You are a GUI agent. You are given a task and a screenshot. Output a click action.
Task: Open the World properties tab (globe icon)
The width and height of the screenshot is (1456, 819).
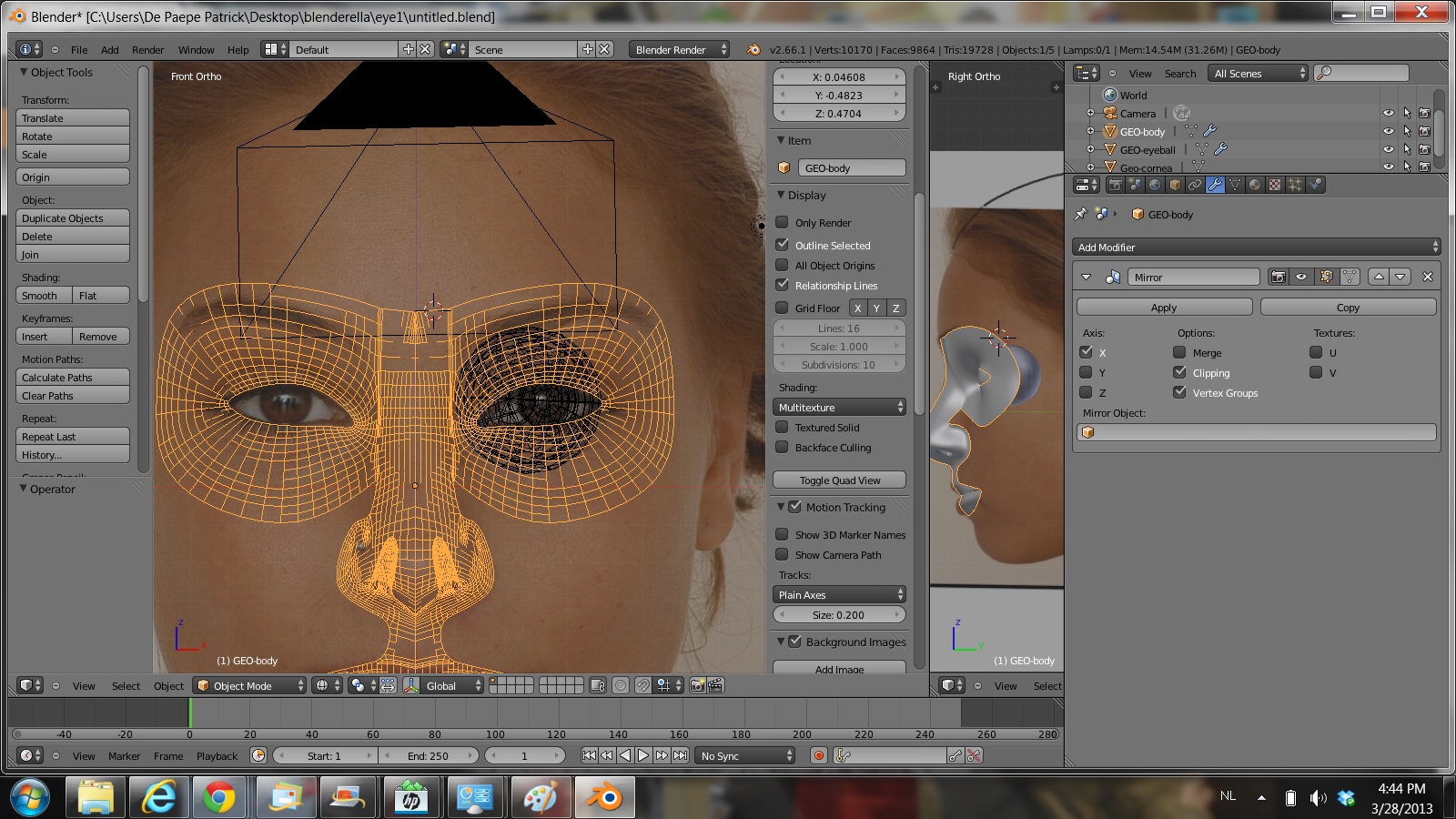pyautogui.click(x=1155, y=185)
